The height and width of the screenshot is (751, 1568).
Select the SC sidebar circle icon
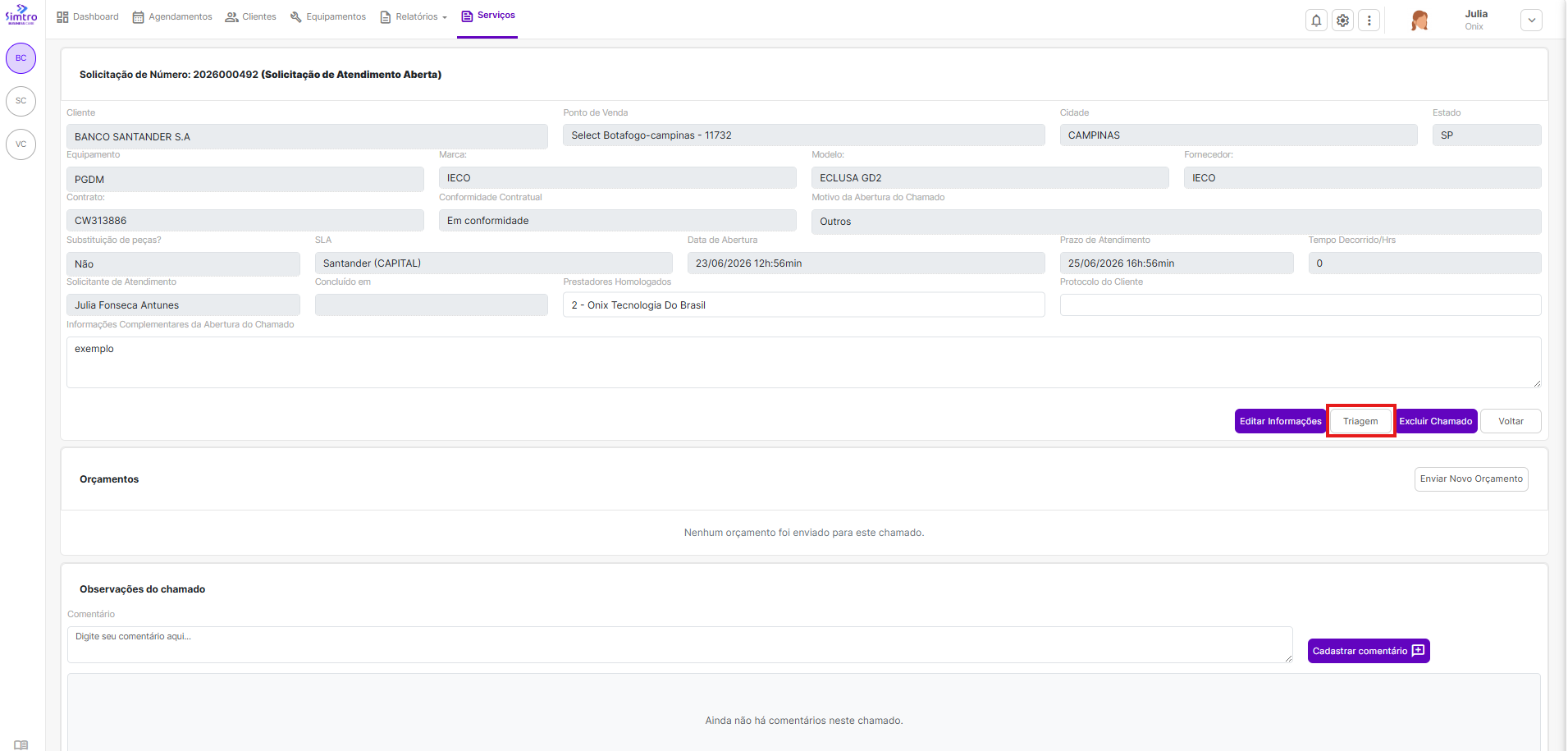(21, 101)
